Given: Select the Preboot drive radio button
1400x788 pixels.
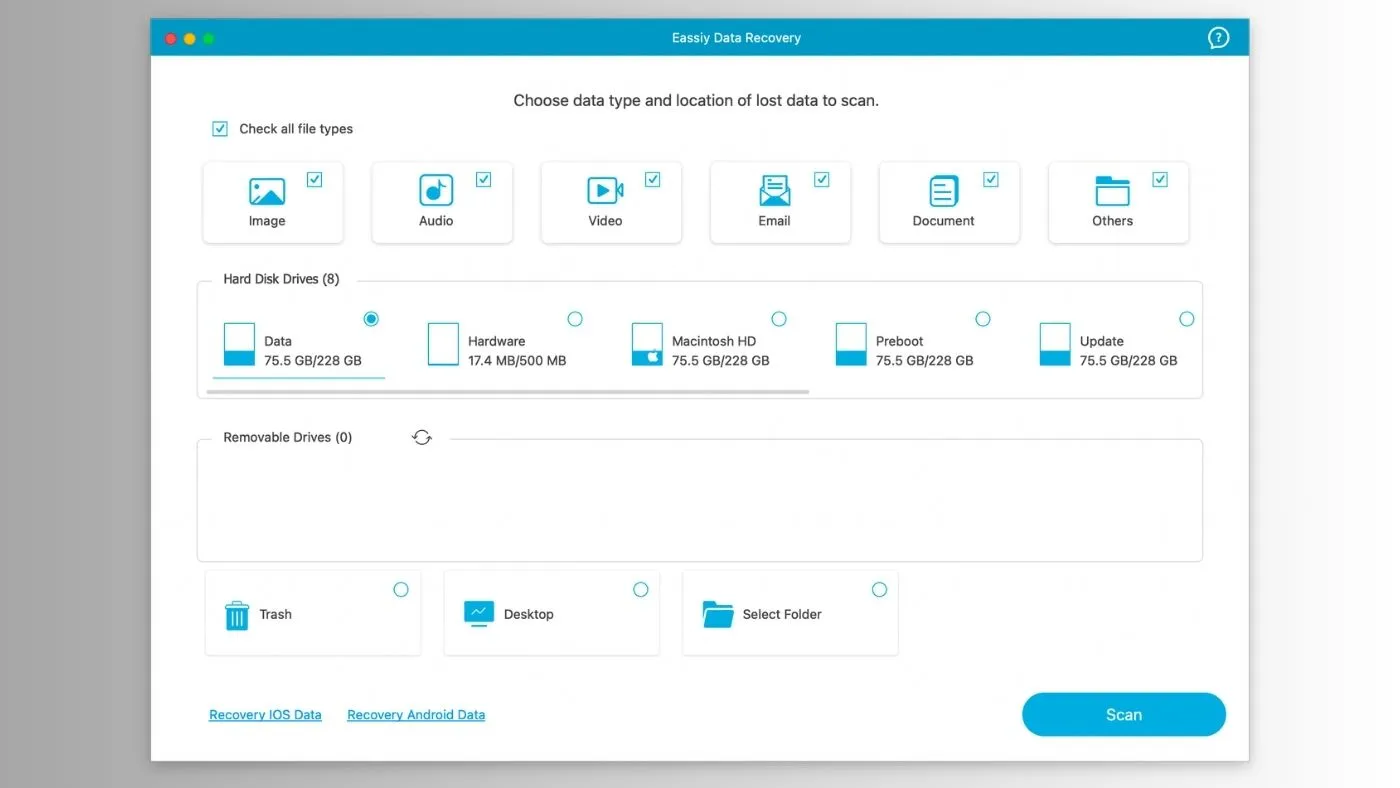Looking at the screenshot, I should 983,319.
